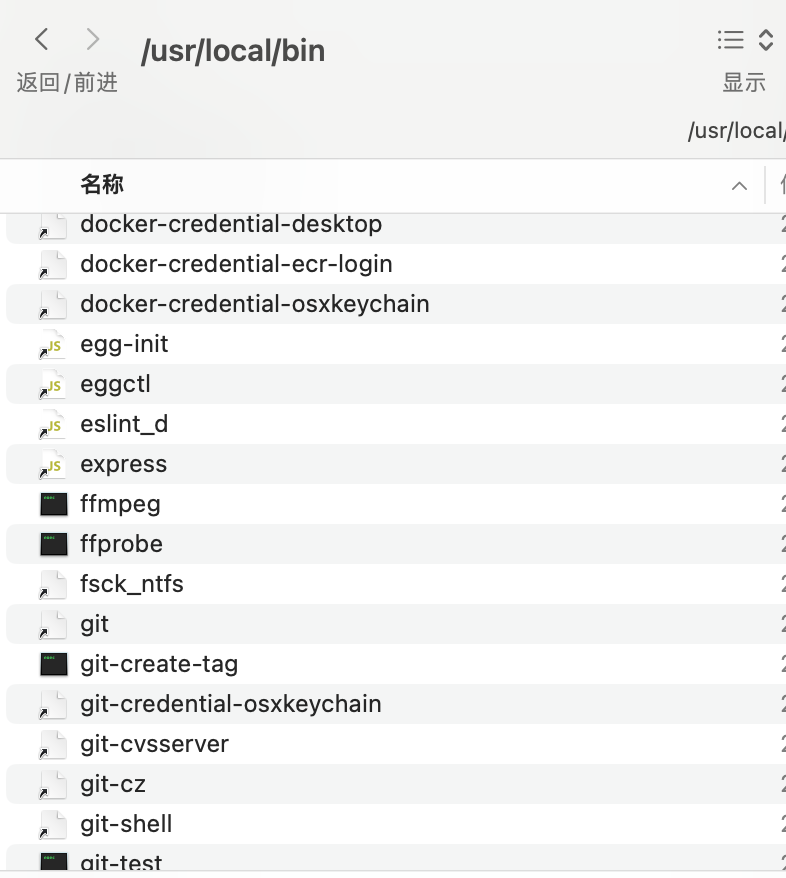Open the list view display options

coord(745,40)
